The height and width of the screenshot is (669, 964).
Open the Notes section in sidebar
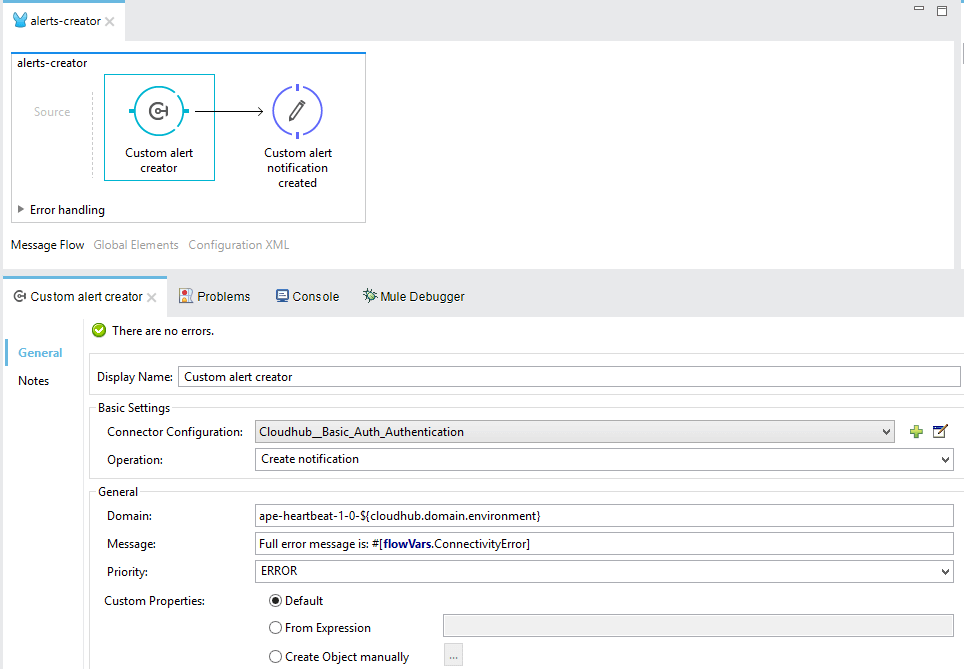click(33, 381)
